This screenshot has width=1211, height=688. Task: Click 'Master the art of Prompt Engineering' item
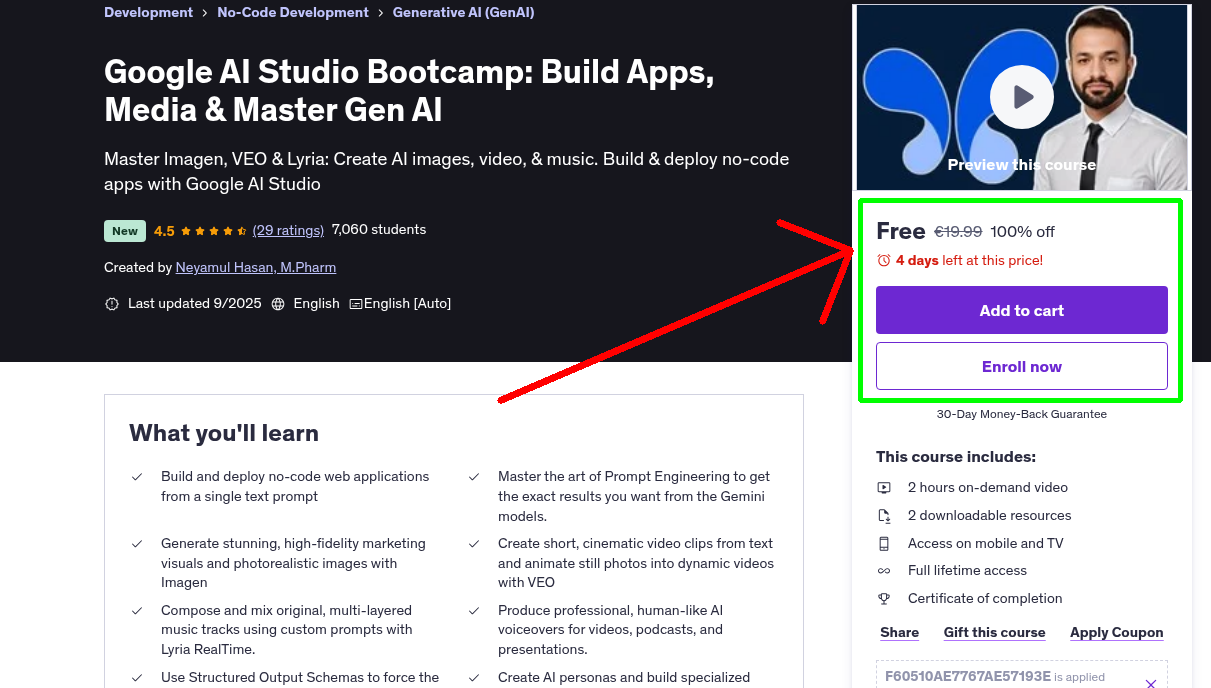click(634, 497)
